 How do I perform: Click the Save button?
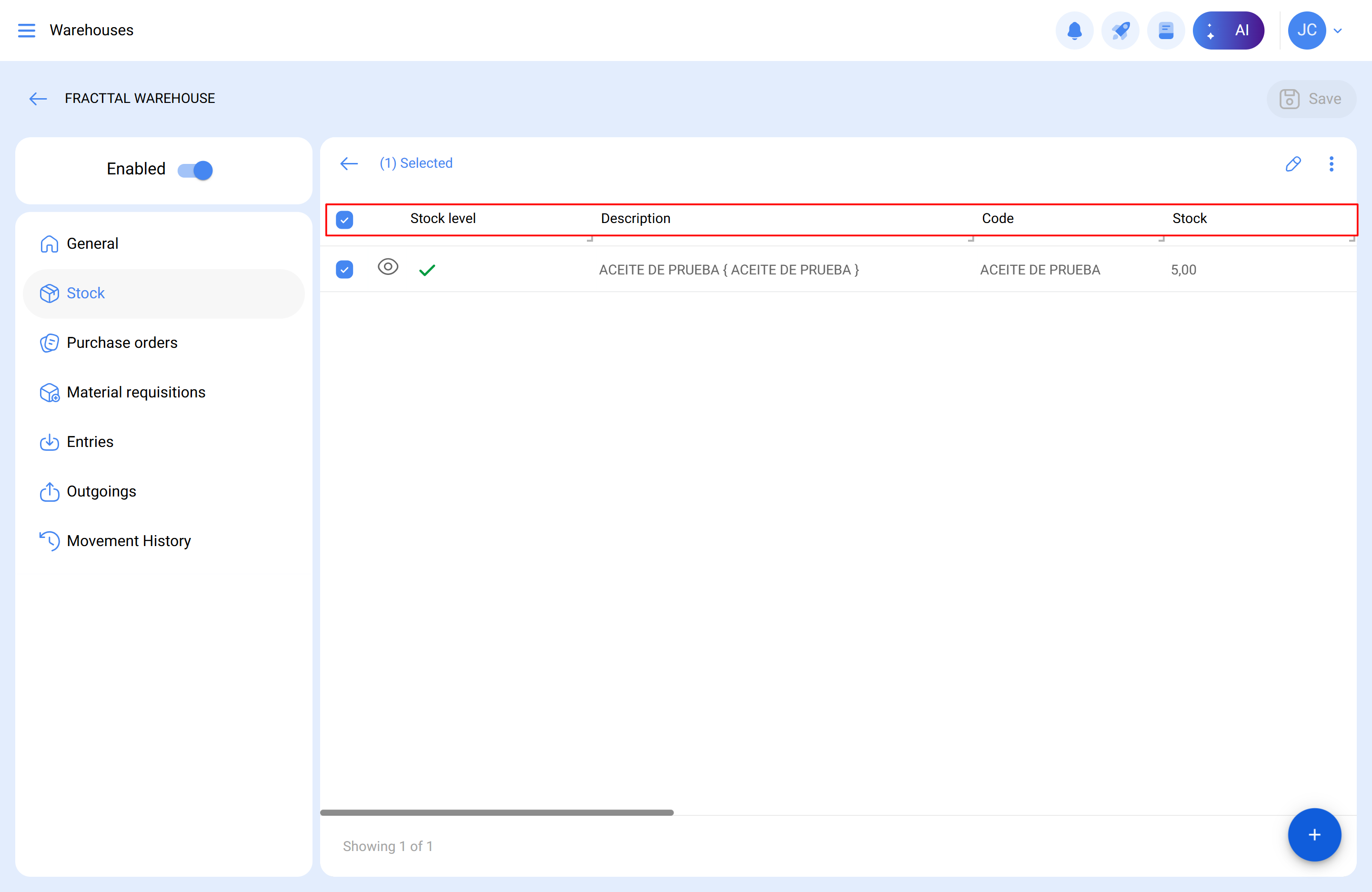[1311, 99]
